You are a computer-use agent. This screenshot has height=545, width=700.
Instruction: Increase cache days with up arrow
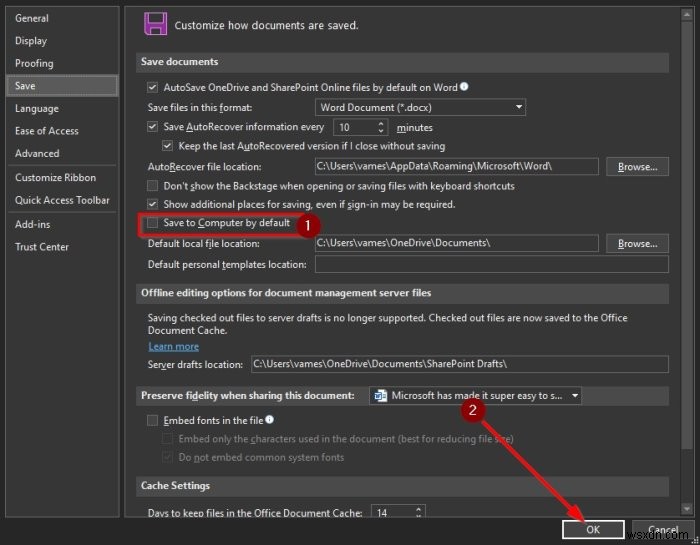click(418, 509)
